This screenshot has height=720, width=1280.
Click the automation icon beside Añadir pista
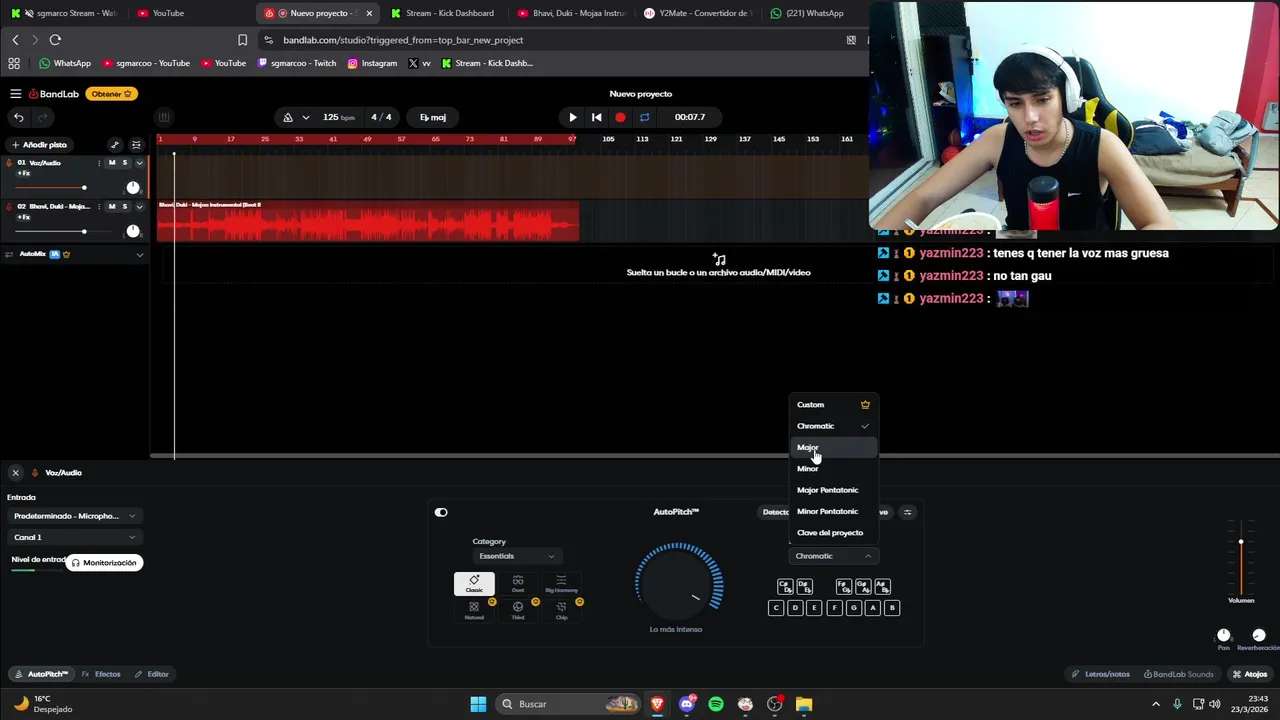[x=114, y=145]
